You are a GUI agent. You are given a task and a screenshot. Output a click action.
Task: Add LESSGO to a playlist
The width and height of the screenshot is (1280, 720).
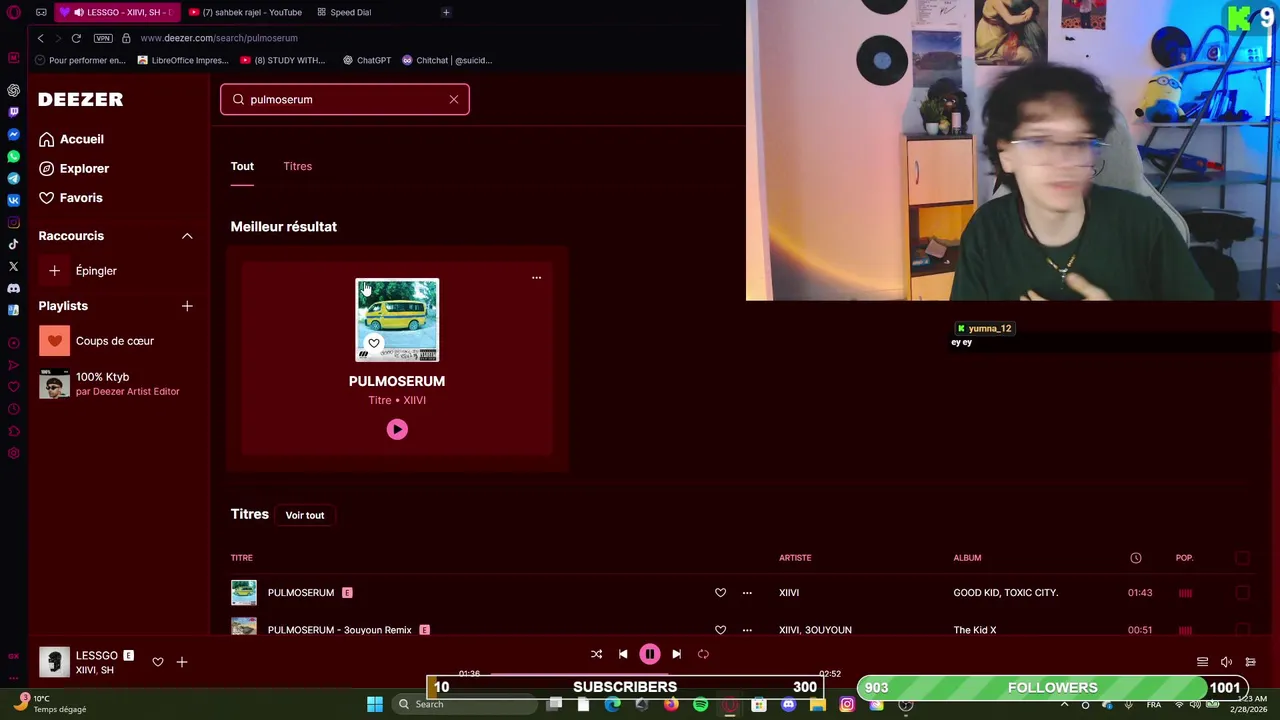(x=182, y=662)
